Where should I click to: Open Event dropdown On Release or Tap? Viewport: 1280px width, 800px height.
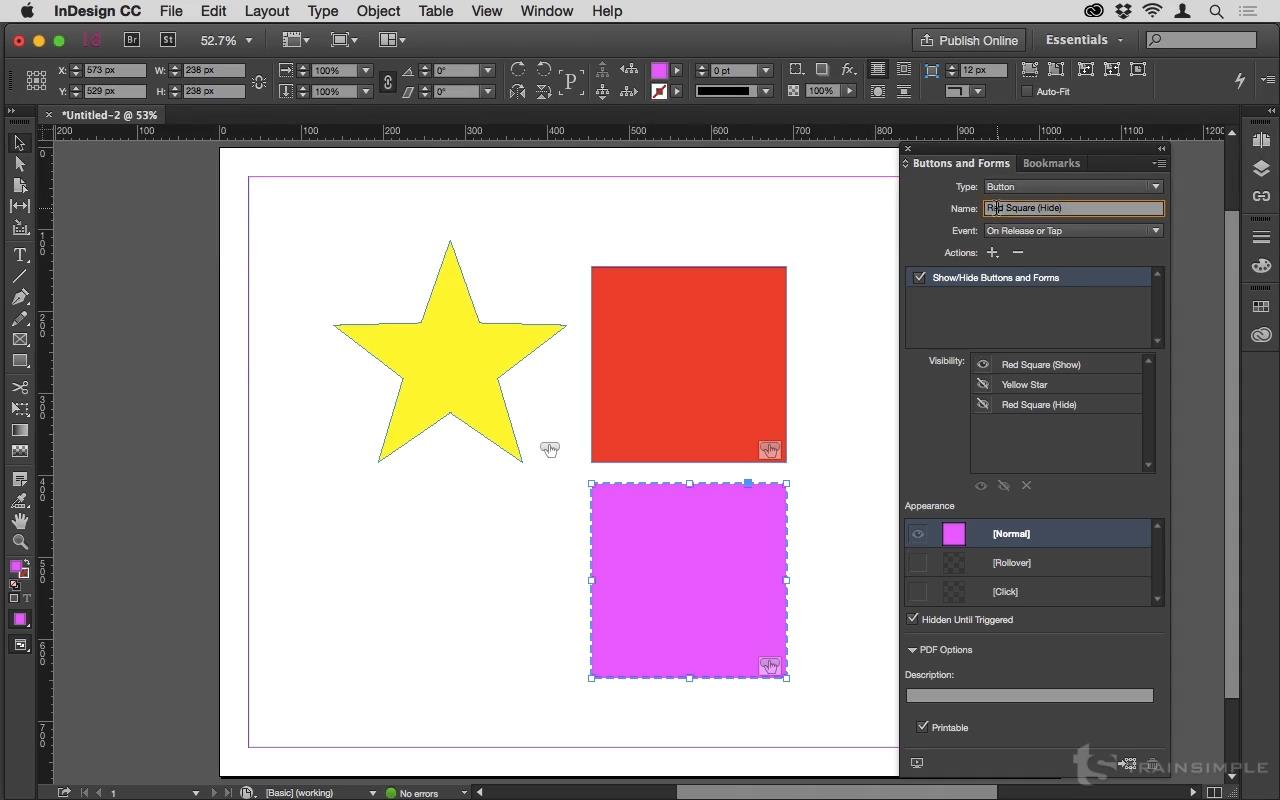(1073, 230)
